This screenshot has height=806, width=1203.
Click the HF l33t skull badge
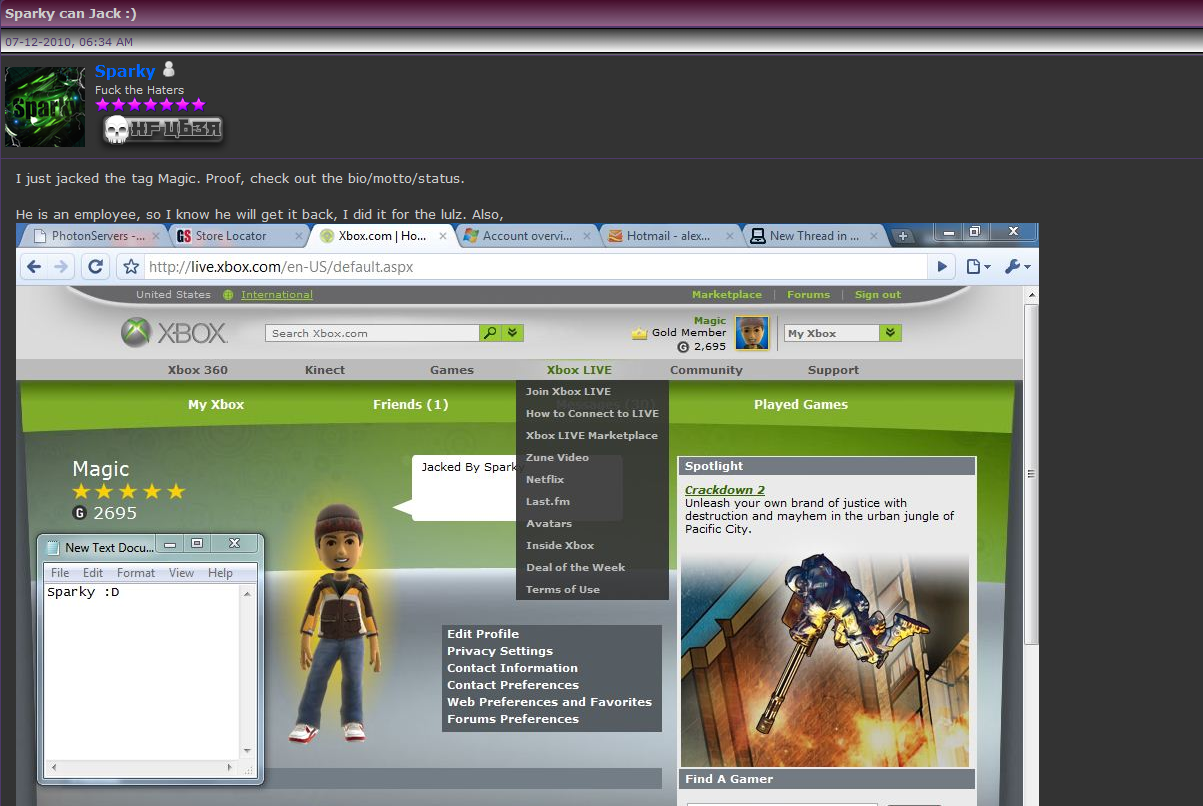[162, 129]
